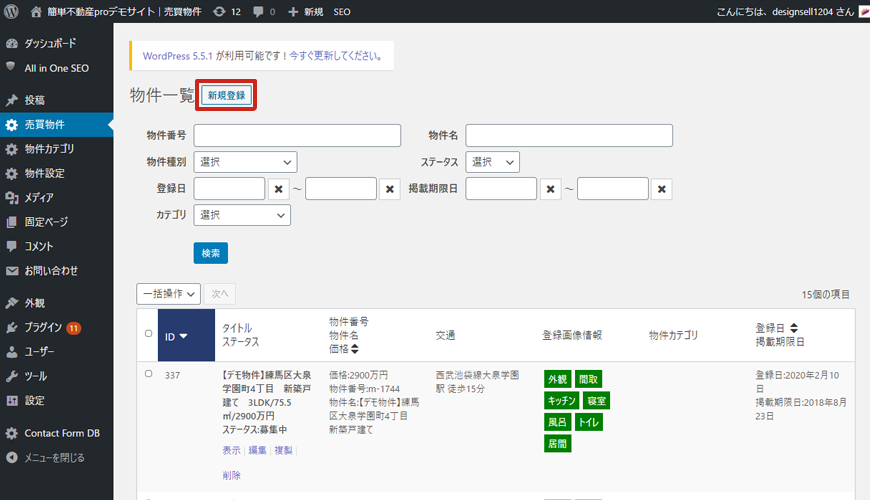Go to メディア in the sidebar menu
870x500 pixels.
click(x=39, y=198)
